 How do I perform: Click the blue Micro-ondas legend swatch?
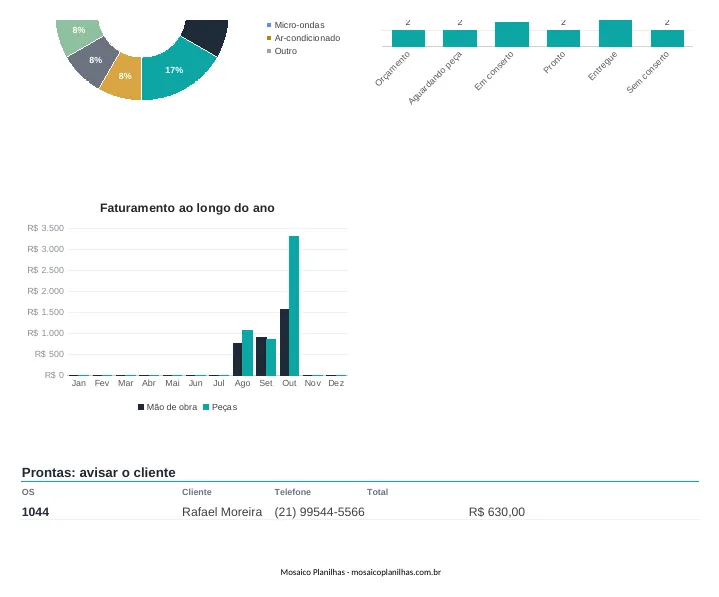(x=269, y=25)
